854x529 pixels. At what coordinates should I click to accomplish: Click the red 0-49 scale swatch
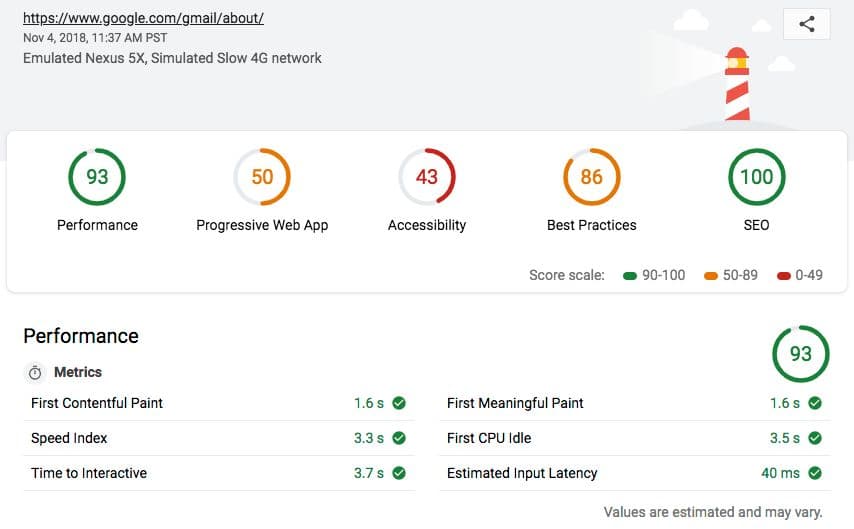click(x=784, y=276)
